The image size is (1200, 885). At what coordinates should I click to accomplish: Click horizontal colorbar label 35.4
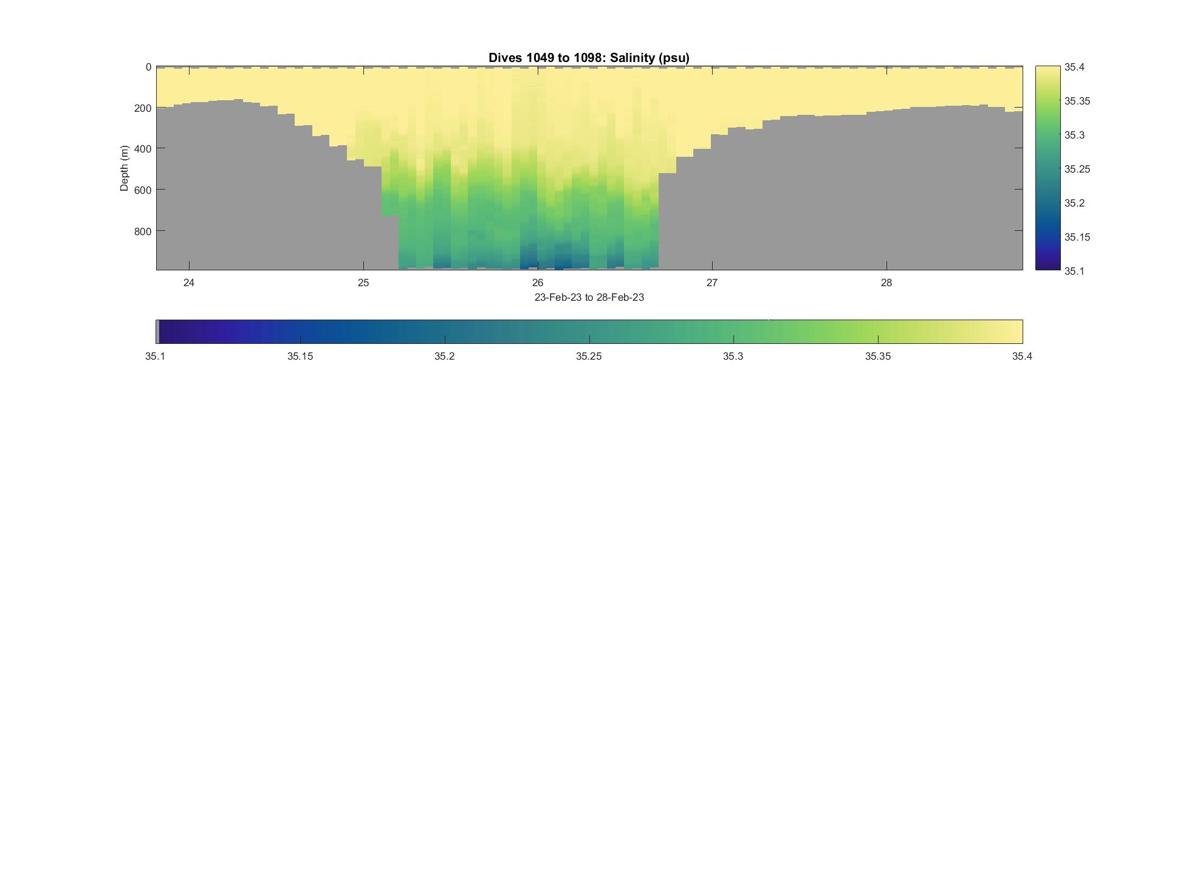[x=1022, y=356]
